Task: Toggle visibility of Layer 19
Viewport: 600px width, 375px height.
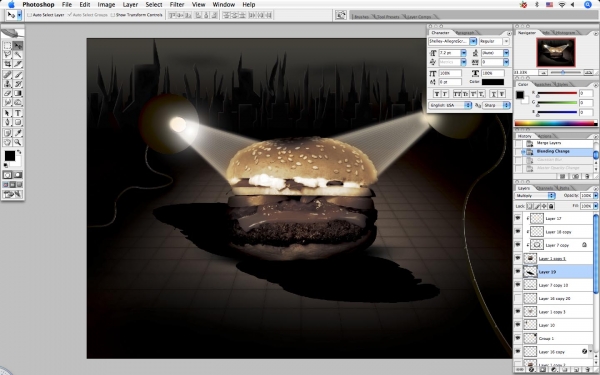Action: (518, 272)
